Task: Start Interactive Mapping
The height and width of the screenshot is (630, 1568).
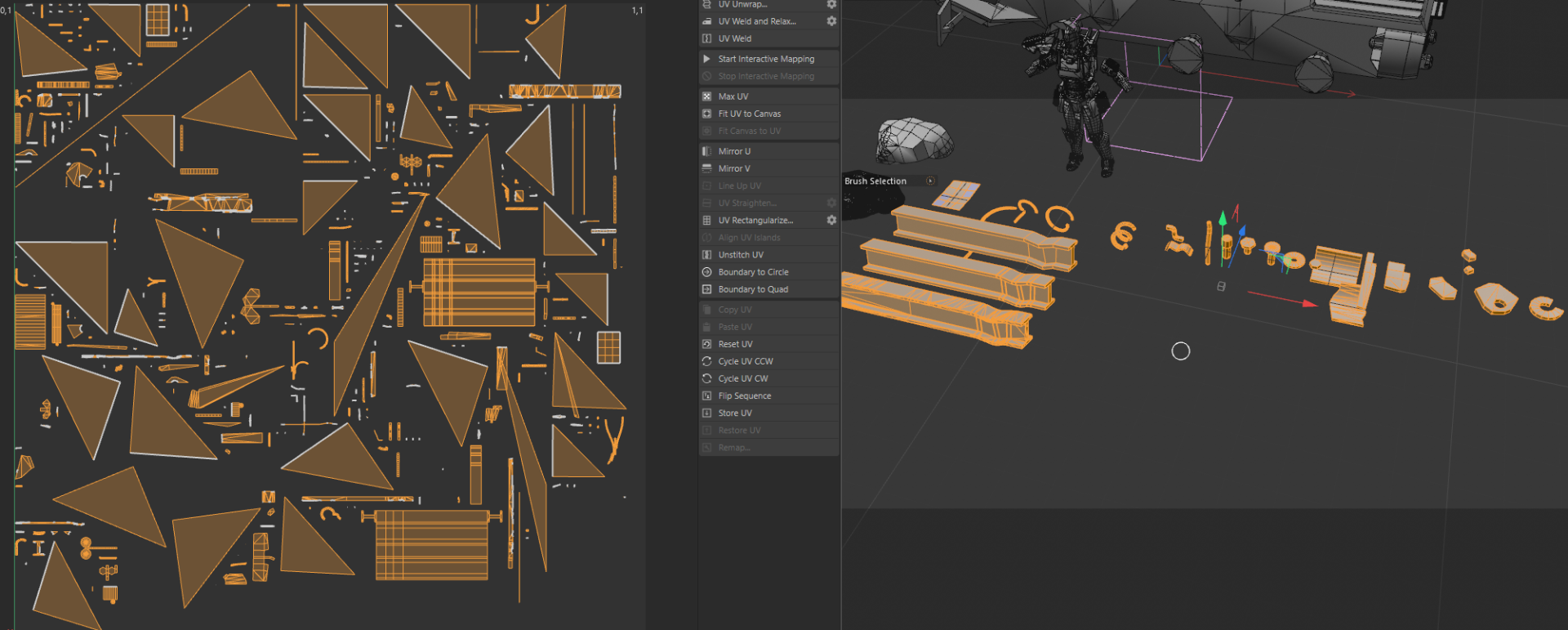Action: pyautogui.click(x=765, y=59)
